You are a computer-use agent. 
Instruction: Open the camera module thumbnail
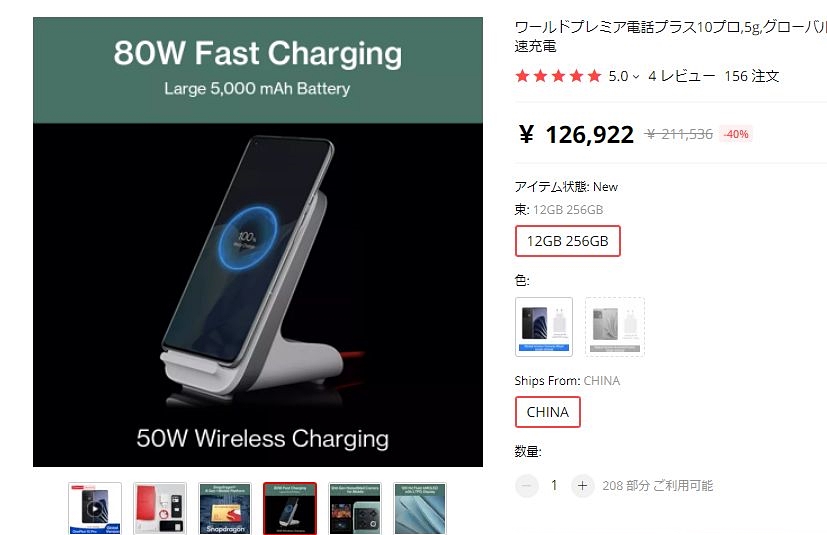pyautogui.click(x=355, y=508)
